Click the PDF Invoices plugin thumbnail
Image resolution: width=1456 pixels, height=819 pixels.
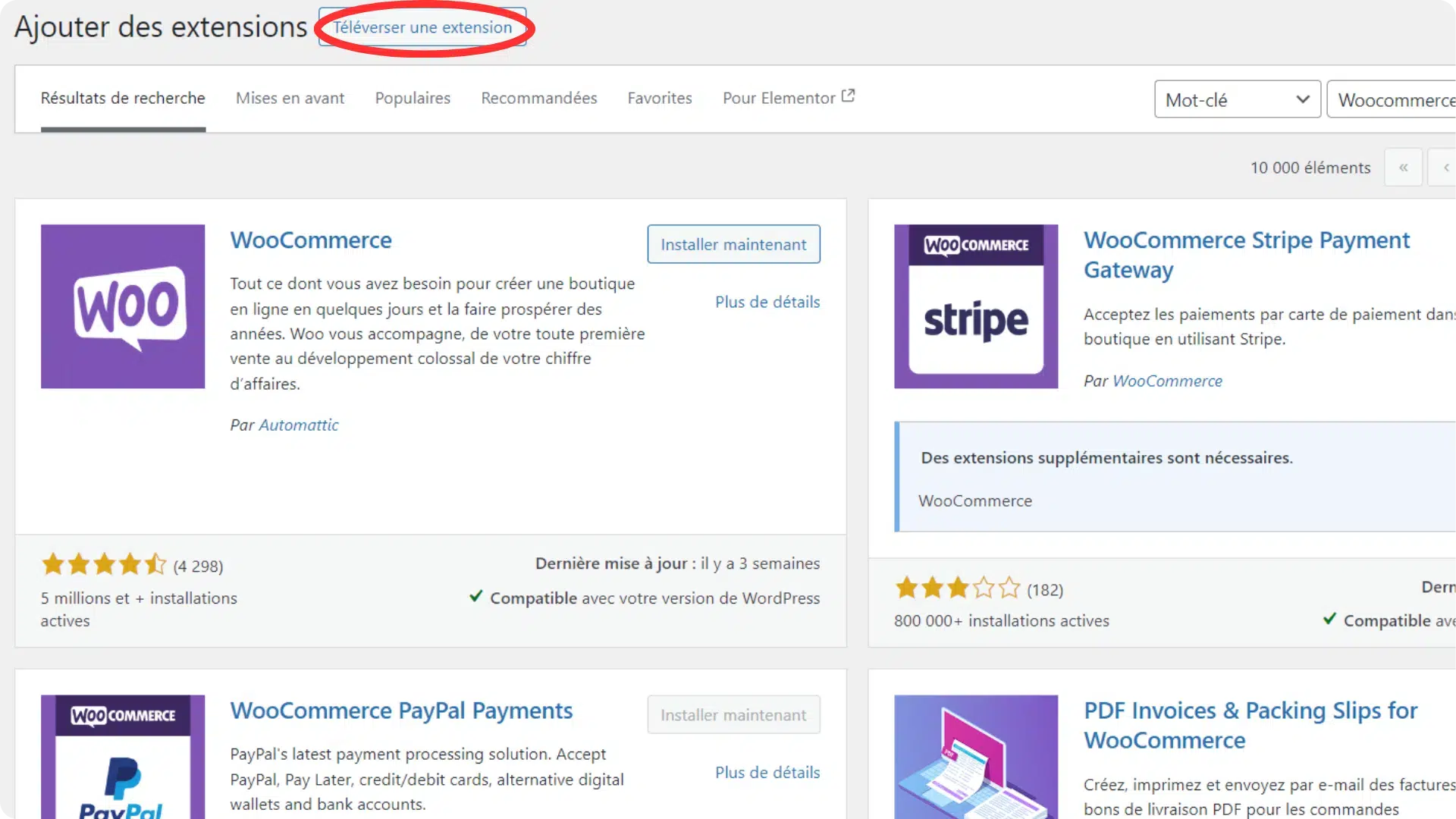[976, 757]
